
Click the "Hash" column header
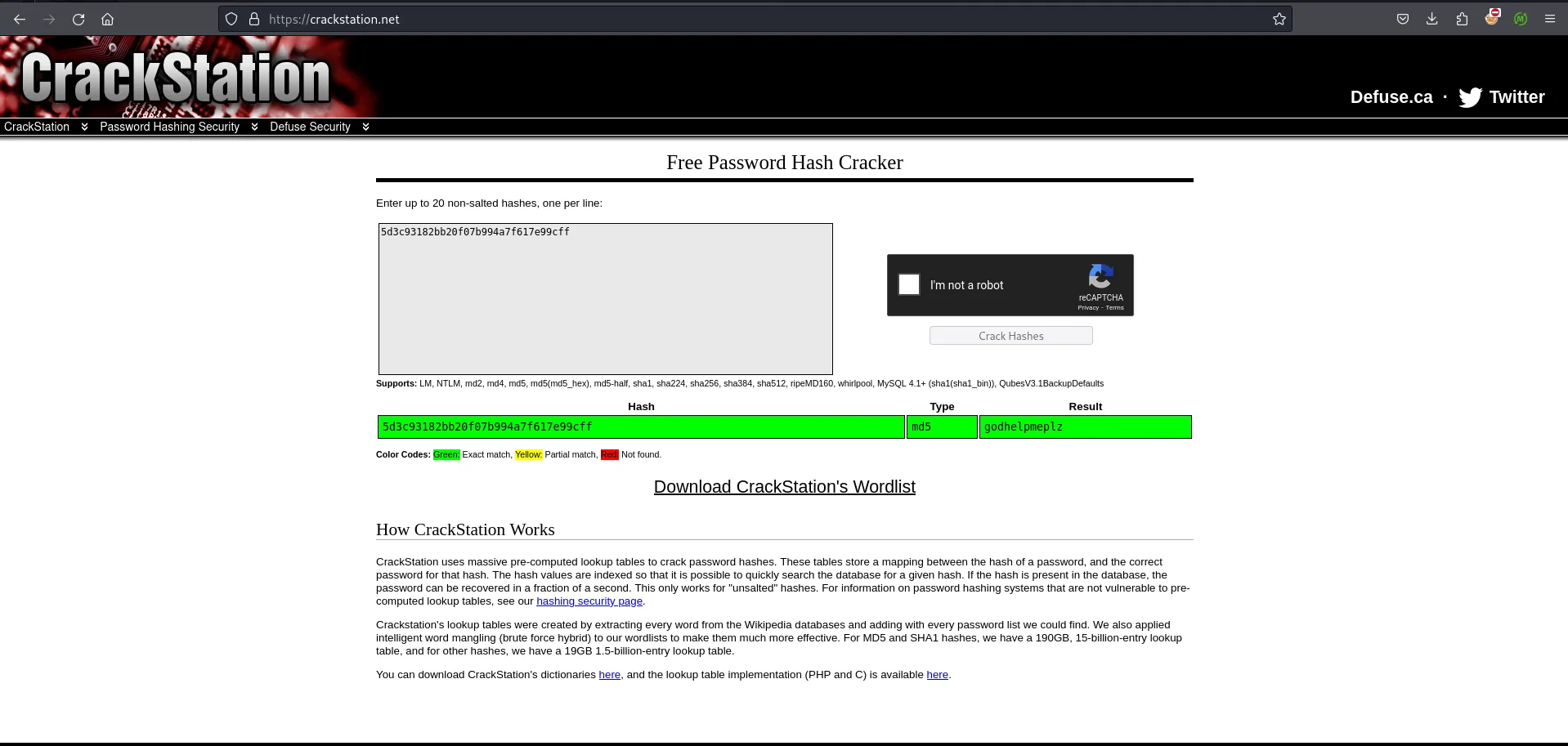click(x=641, y=407)
